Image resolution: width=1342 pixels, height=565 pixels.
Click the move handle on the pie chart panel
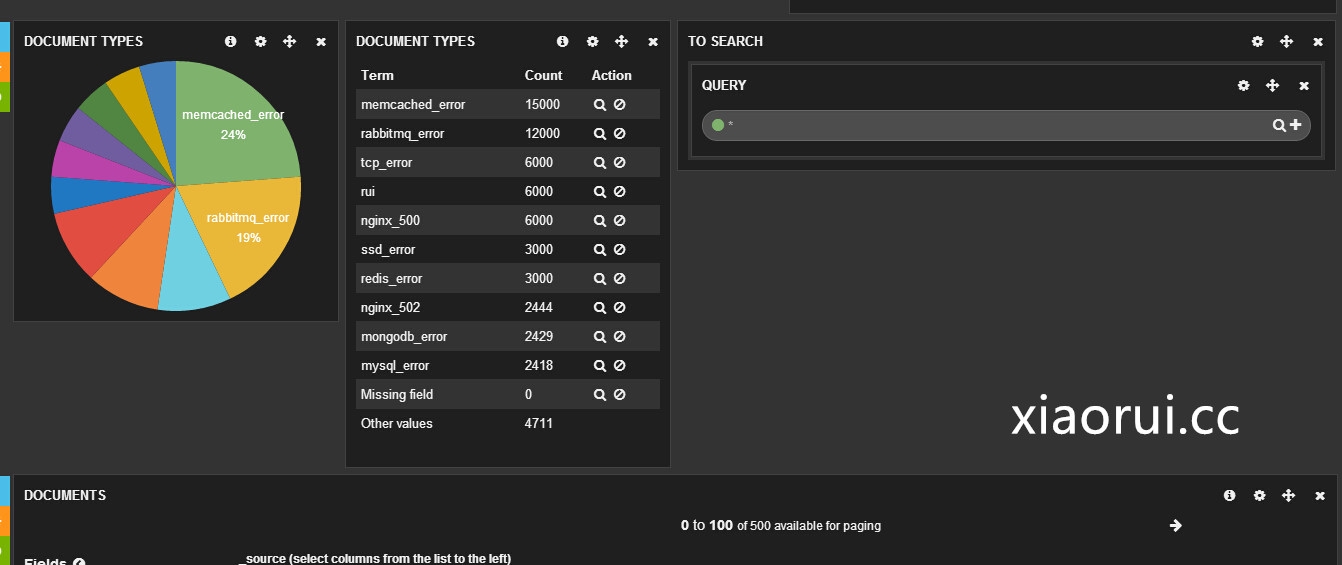click(x=290, y=42)
